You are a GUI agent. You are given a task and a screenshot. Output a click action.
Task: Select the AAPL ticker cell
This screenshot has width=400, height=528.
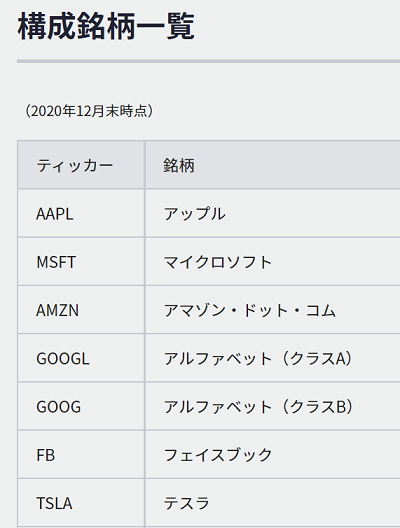point(81,213)
